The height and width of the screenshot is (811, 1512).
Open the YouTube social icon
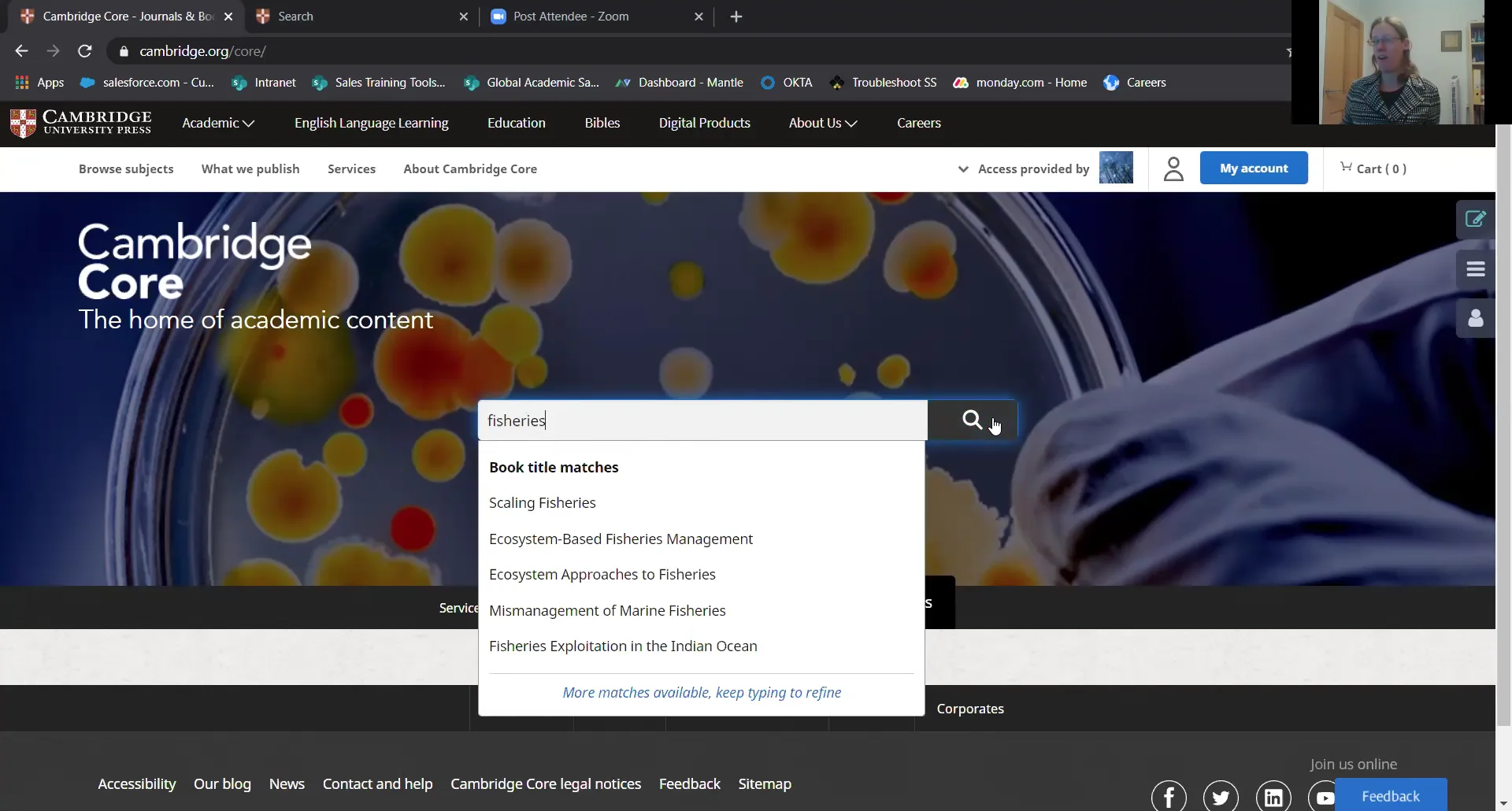click(x=1323, y=797)
